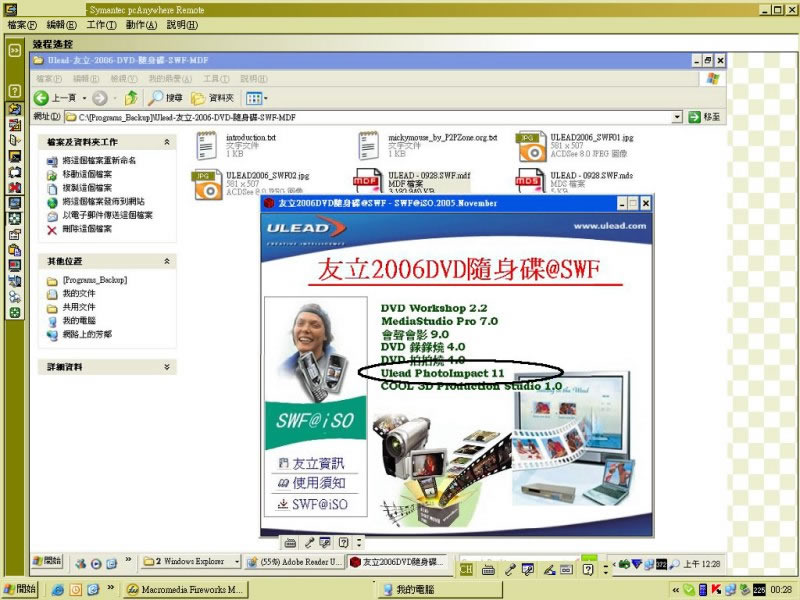This screenshot has height=600, width=800.
Task: Click the remote 開始 Start button
Action: point(47,561)
